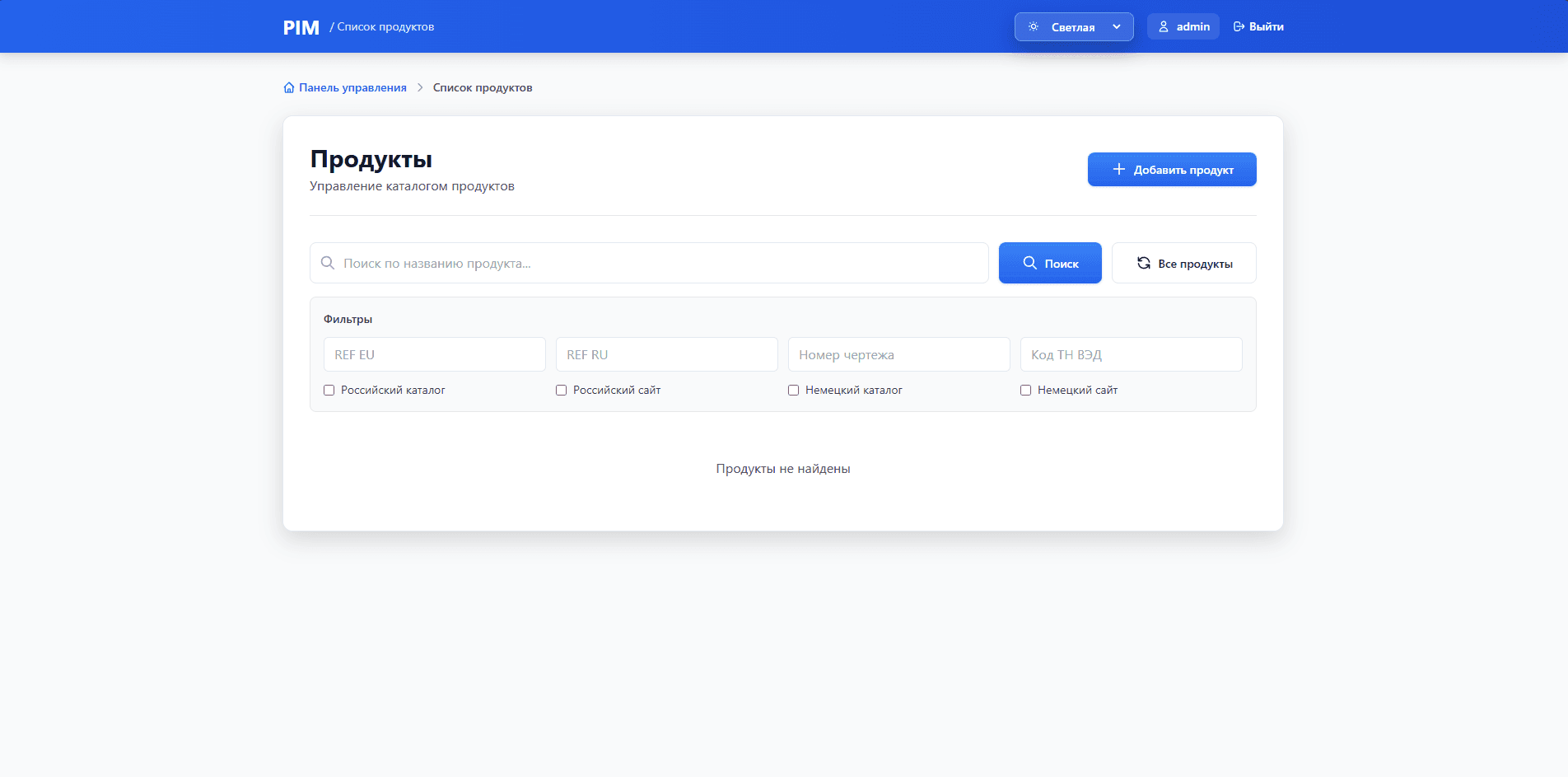
Task: Focus the product name search field
Action: point(659,264)
